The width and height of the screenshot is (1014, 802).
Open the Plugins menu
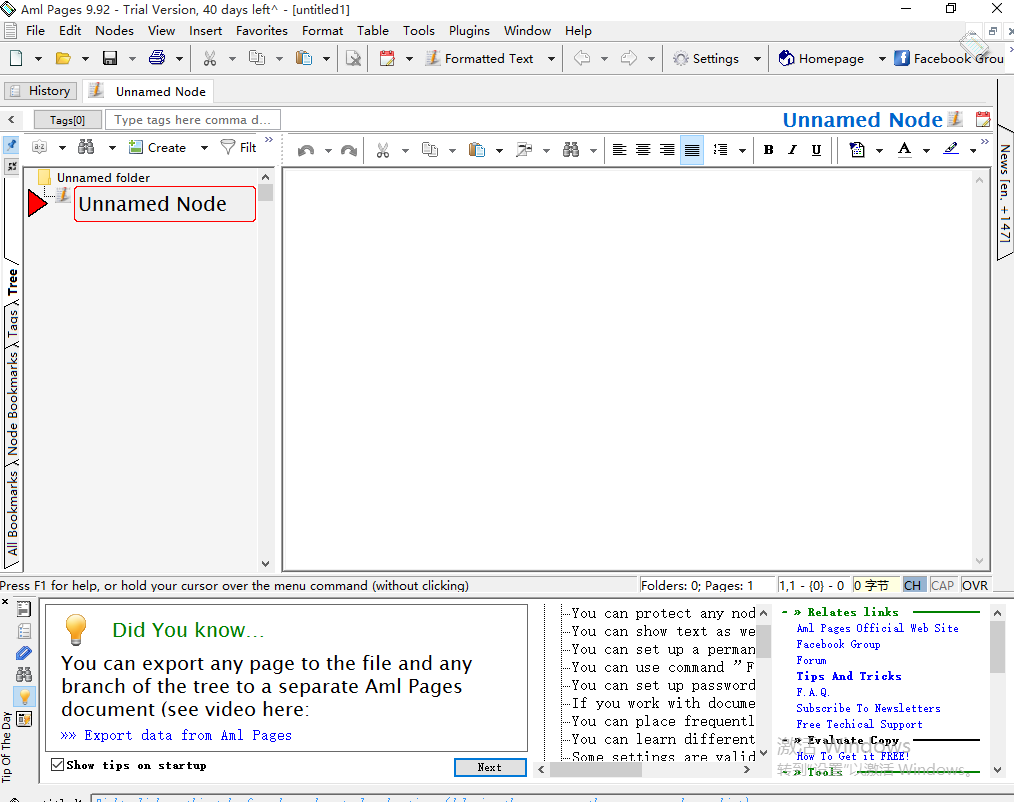pos(469,30)
